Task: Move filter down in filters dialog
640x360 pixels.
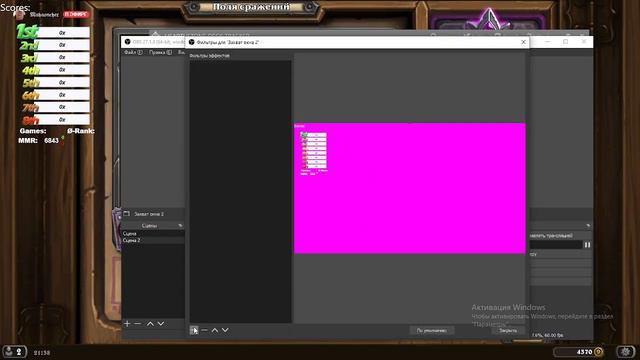Action: pos(225,330)
